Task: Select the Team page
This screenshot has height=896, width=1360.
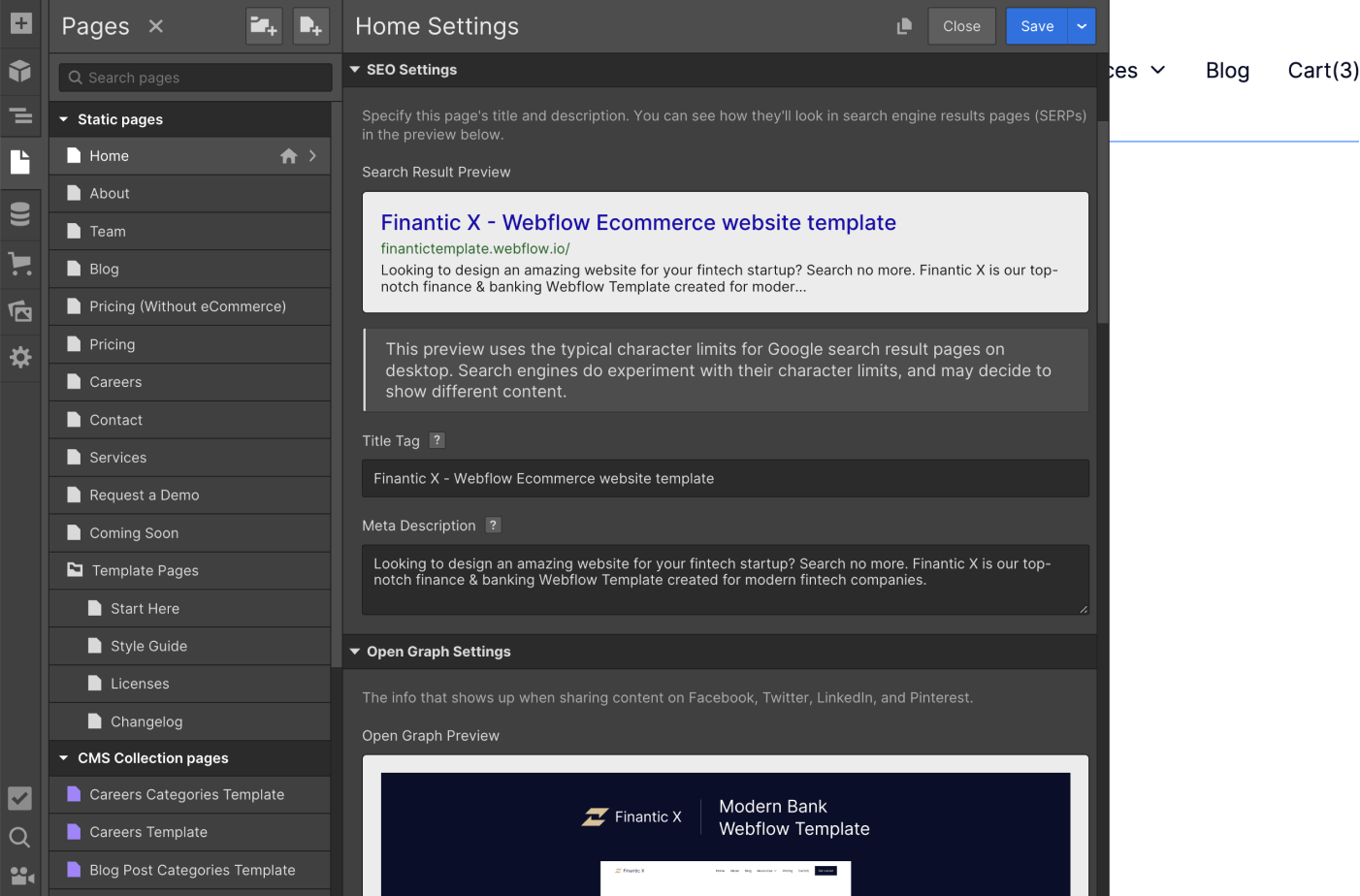Action: [190, 232]
